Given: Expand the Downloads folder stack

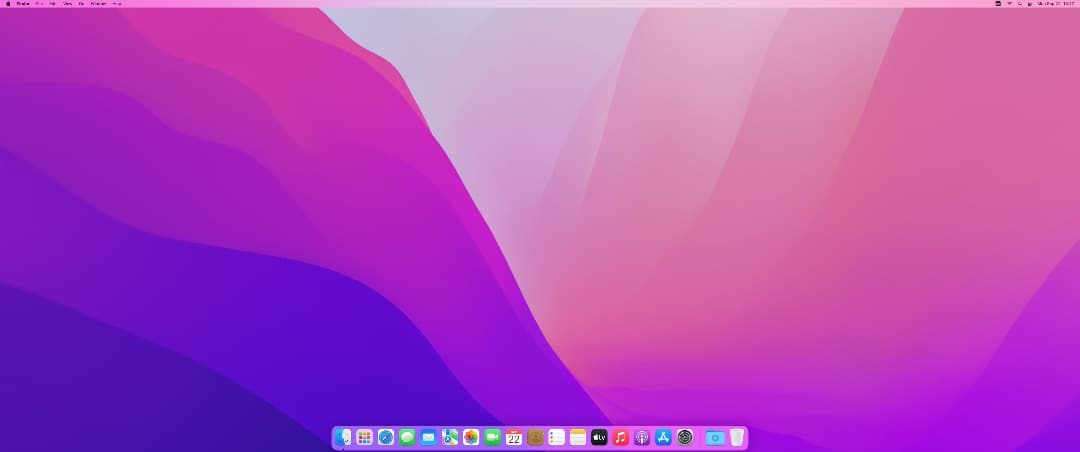Looking at the screenshot, I should click(x=715, y=437).
